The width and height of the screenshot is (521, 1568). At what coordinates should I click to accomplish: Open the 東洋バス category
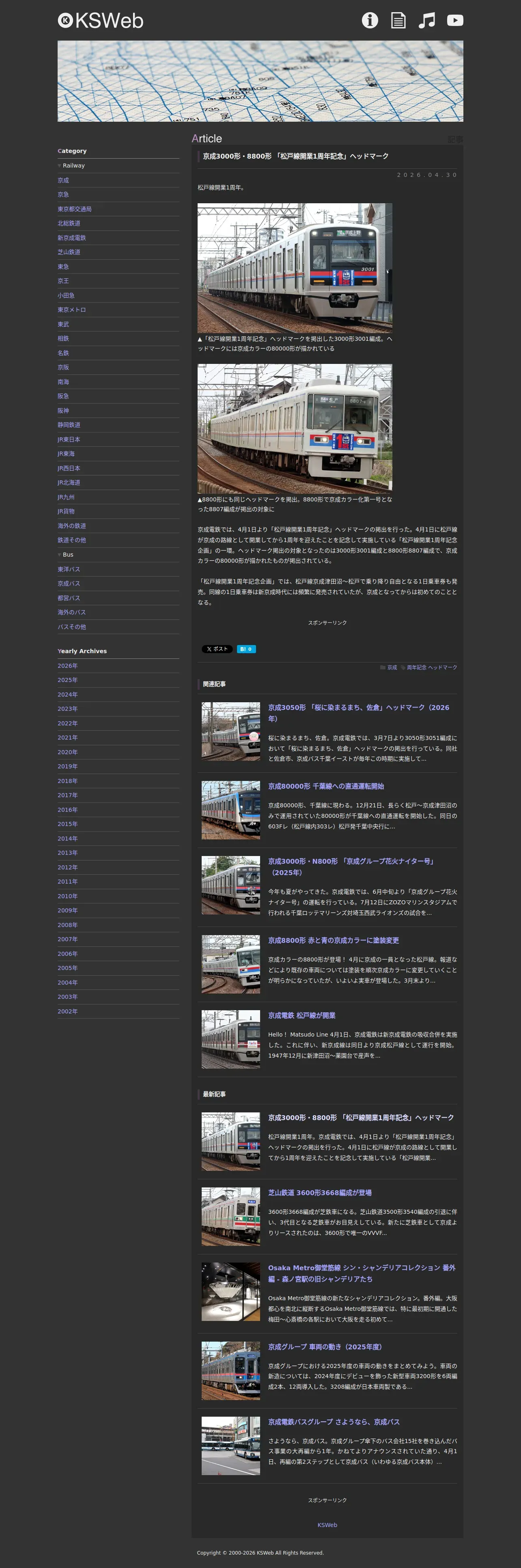tap(69, 569)
